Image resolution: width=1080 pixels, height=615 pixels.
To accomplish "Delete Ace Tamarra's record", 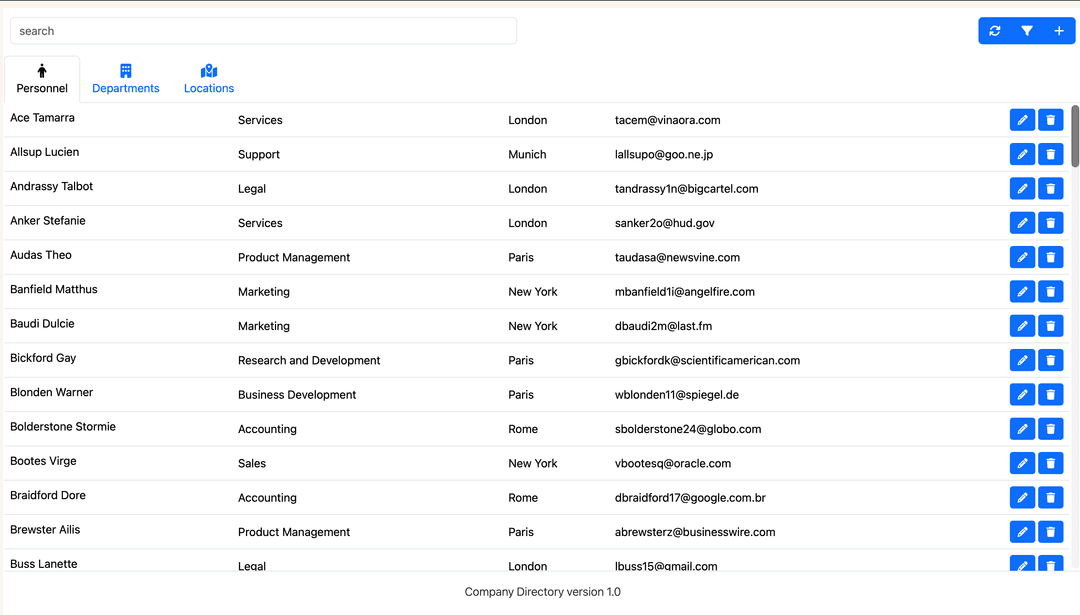I will click(x=1050, y=120).
